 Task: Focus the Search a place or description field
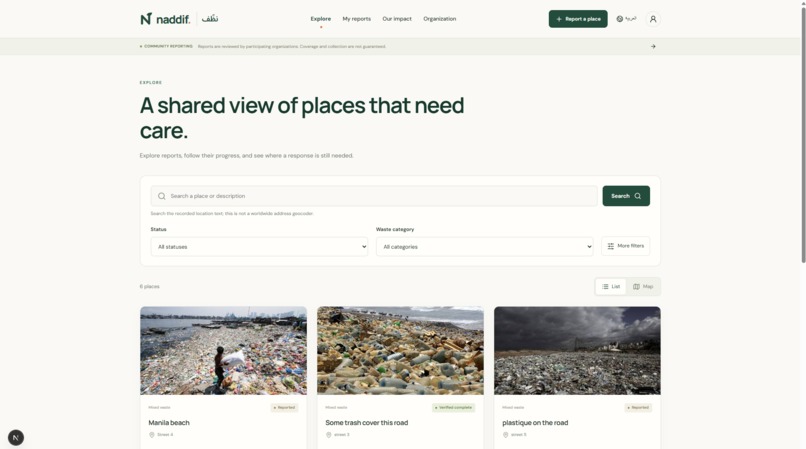click(x=374, y=196)
